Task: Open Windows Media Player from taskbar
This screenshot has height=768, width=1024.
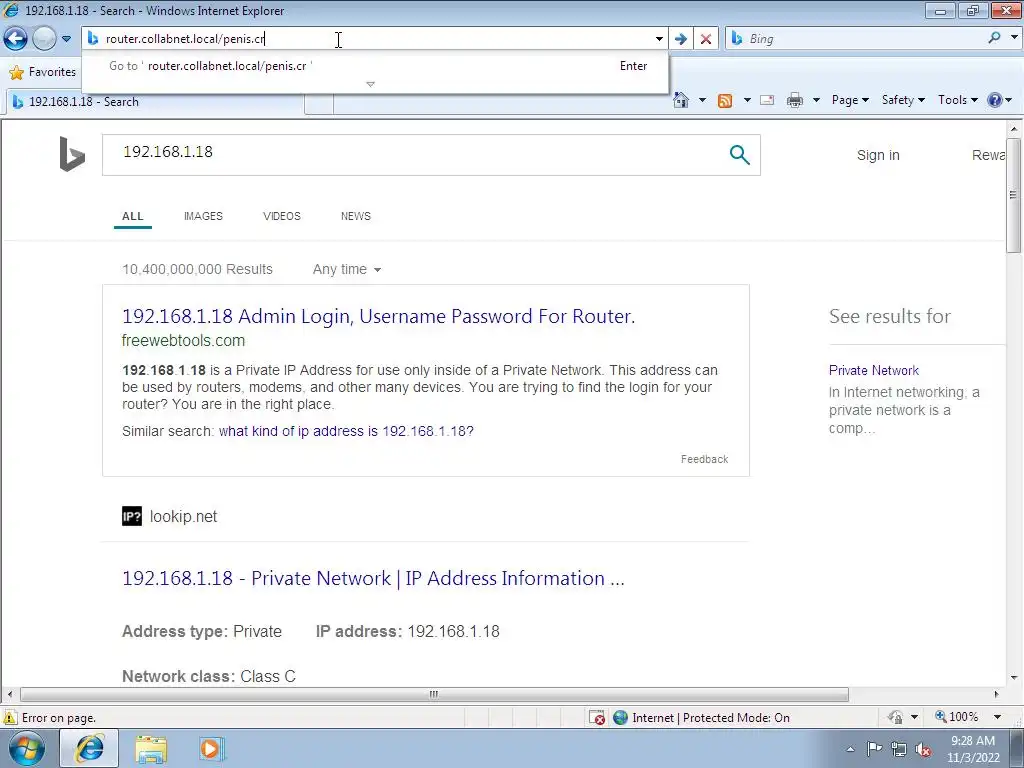Action: point(211,749)
